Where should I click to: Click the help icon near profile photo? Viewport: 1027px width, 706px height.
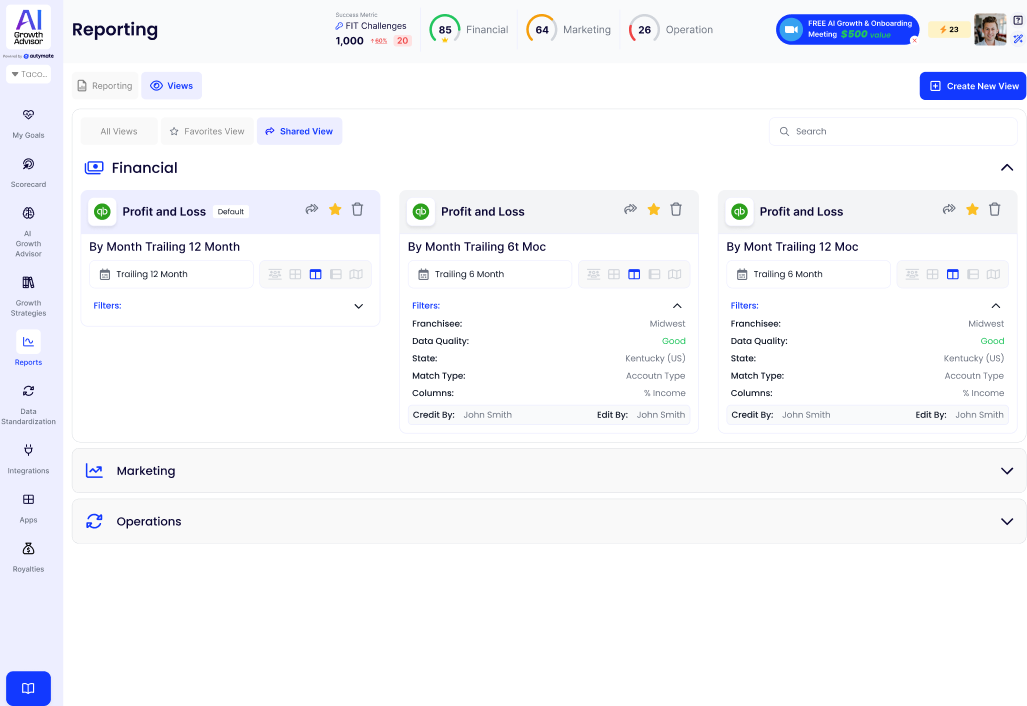point(1018,20)
